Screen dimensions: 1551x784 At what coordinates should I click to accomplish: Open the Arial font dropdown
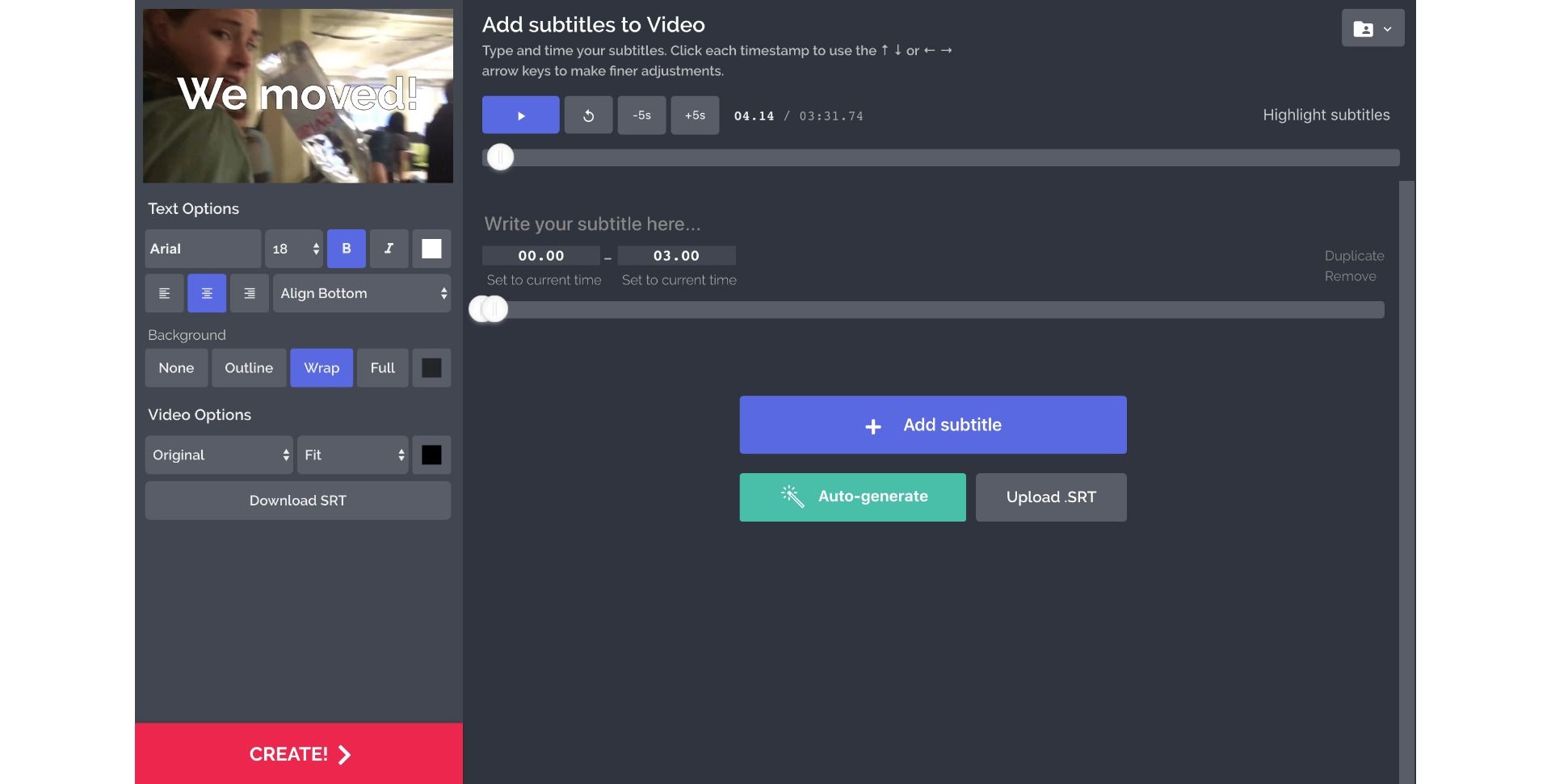point(203,249)
